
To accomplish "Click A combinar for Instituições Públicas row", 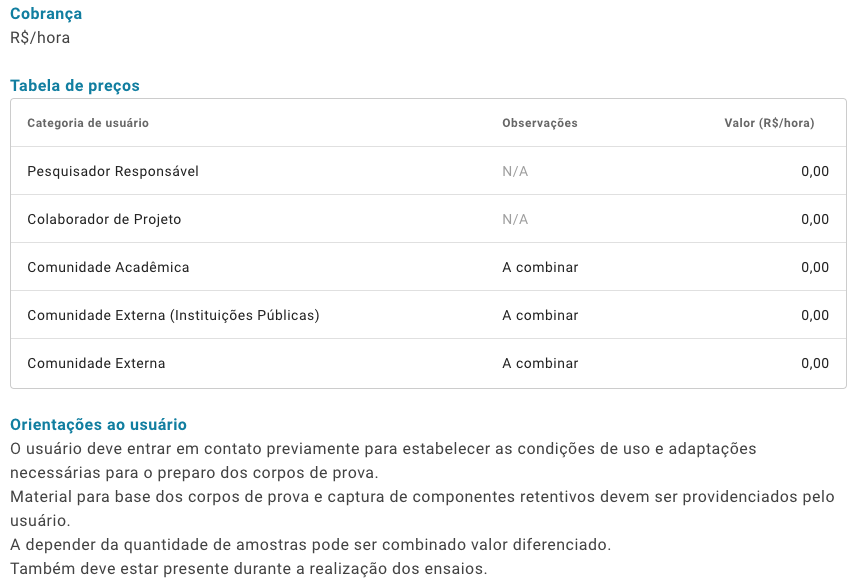I will click(x=540, y=316).
